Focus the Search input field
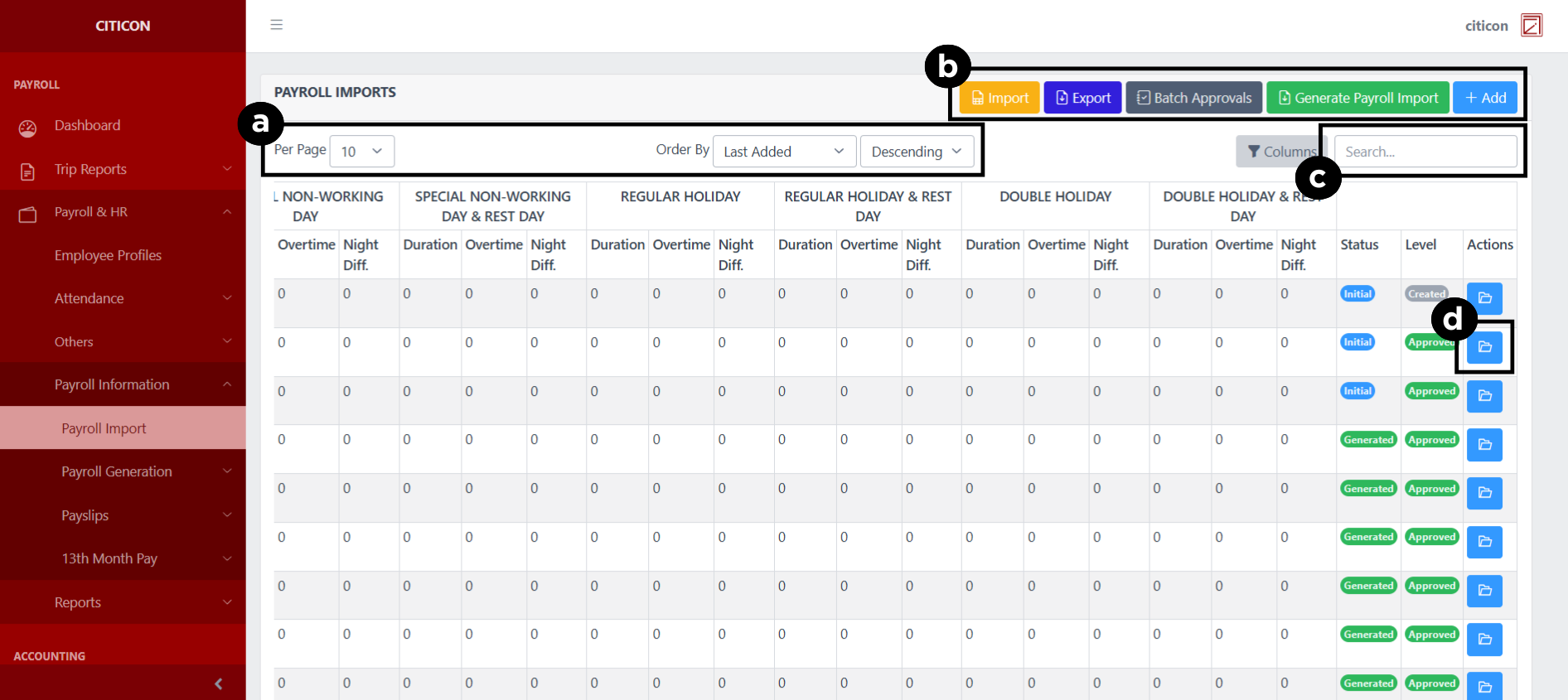1568x700 pixels. point(1425,152)
